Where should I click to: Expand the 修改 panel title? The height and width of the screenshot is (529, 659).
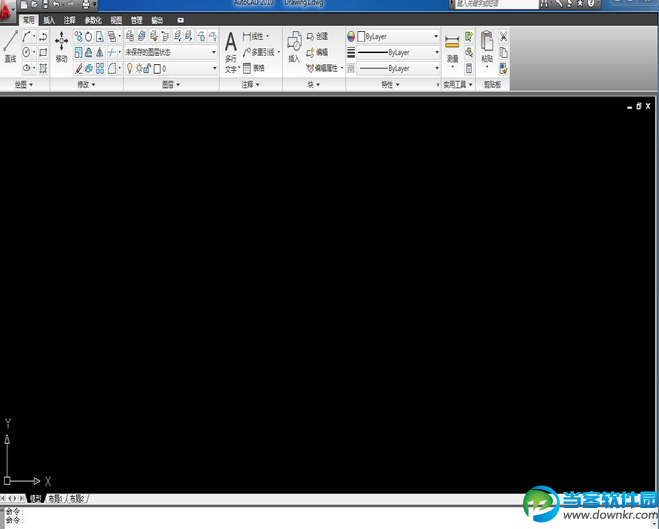pyautogui.click(x=86, y=84)
